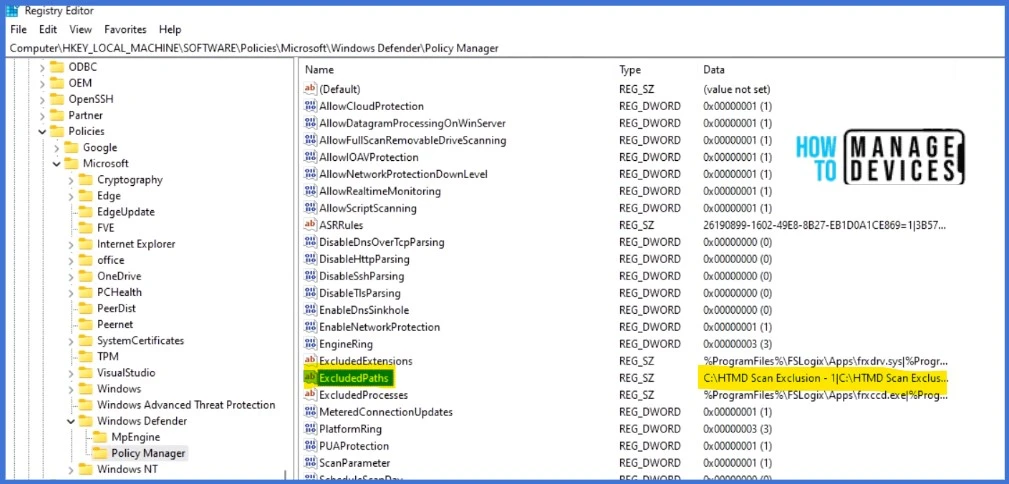Screen dimensions: 1009x484
Task: Open the File menu
Action: (18, 30)
